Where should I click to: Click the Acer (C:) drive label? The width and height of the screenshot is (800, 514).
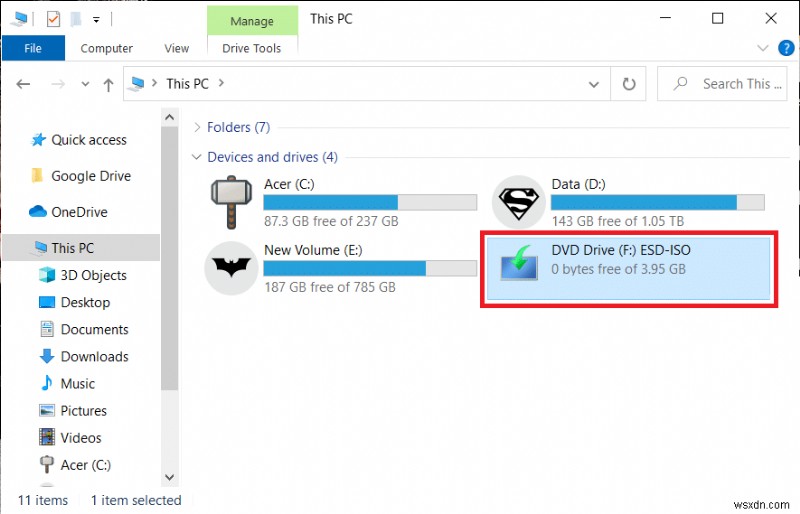tap(289, 184)
